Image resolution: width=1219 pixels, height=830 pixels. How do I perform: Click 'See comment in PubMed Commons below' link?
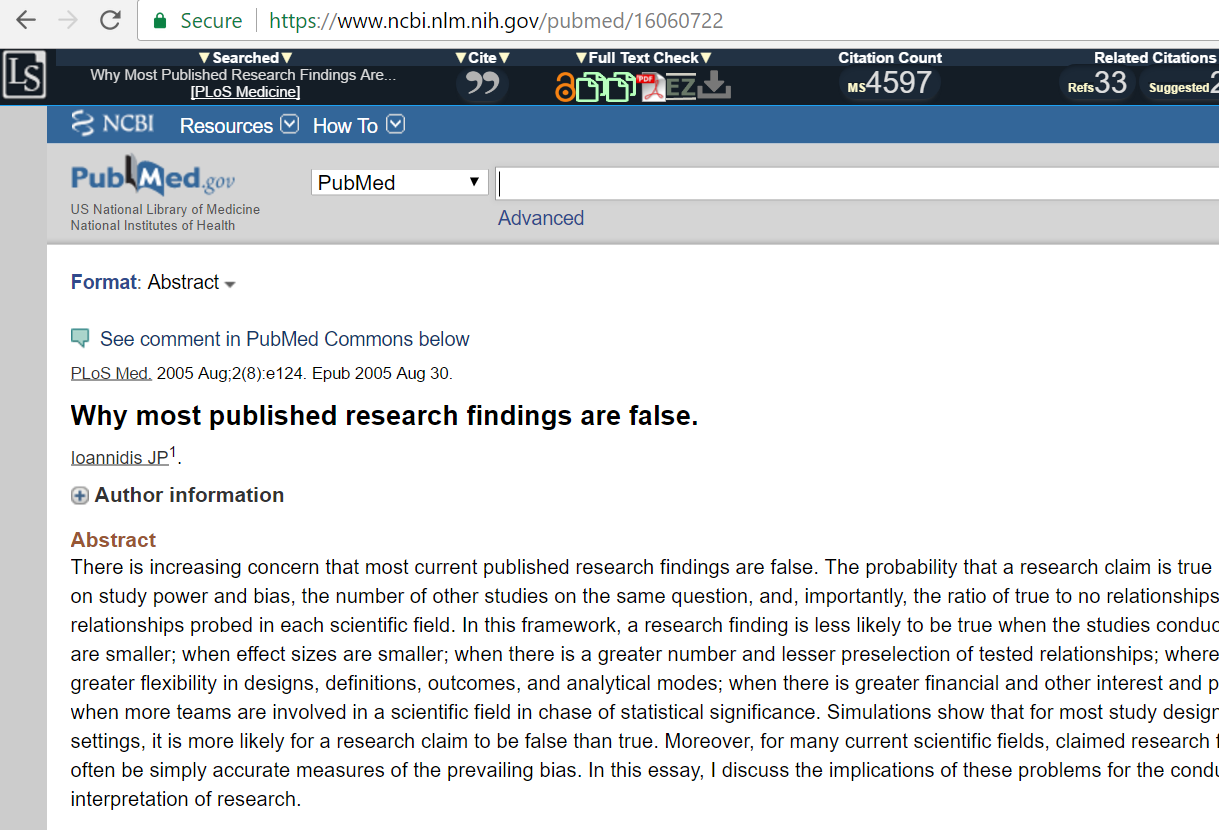point(285,339)
